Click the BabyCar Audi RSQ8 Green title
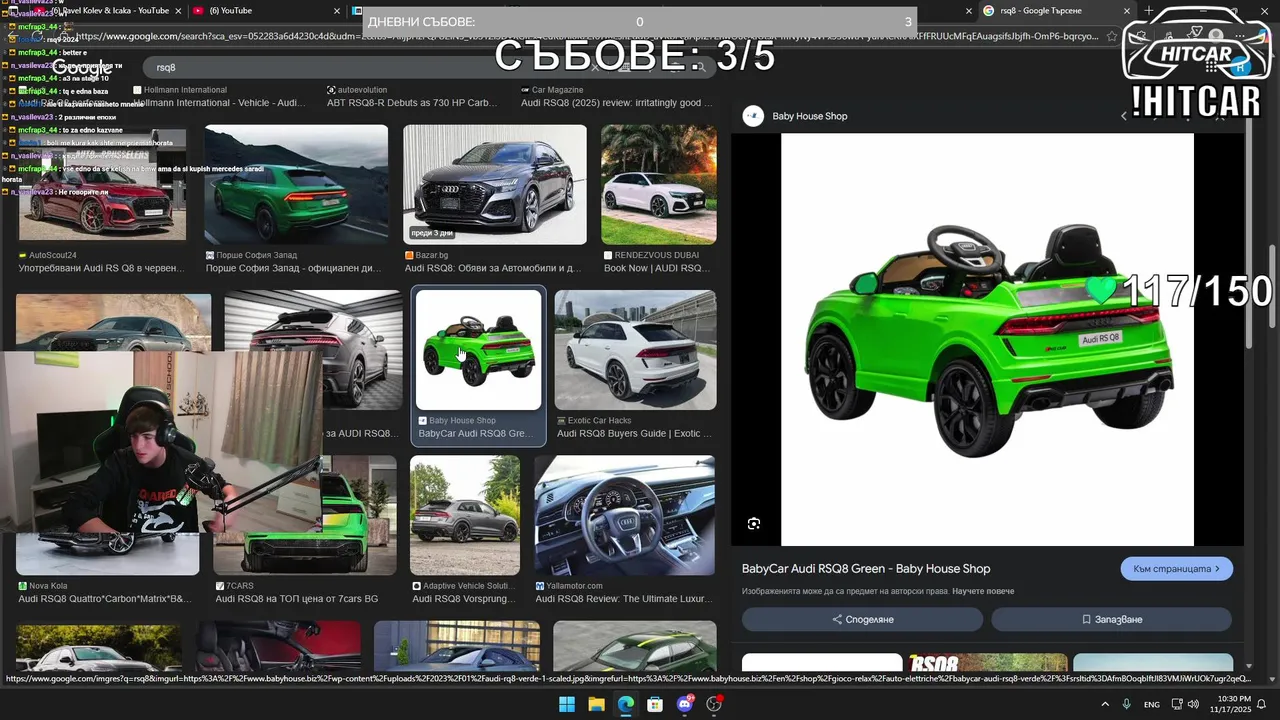1280x720 pixels. click(x=866, y=569)
